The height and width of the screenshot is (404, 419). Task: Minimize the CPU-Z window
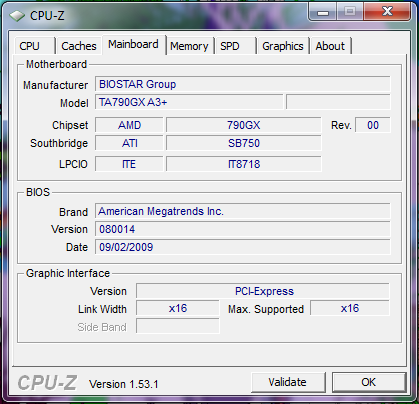point(323,12)
